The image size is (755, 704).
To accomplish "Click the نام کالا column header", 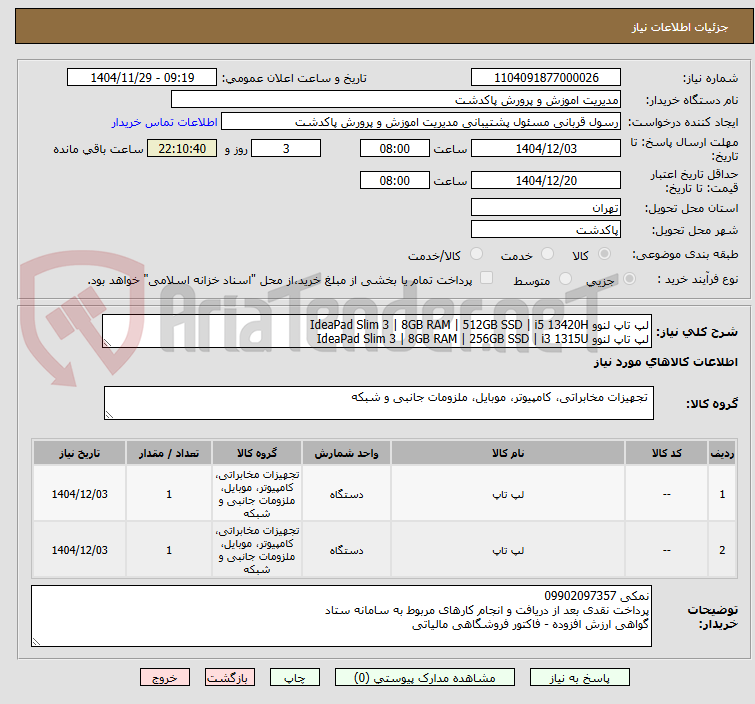I will pos(508,453).
